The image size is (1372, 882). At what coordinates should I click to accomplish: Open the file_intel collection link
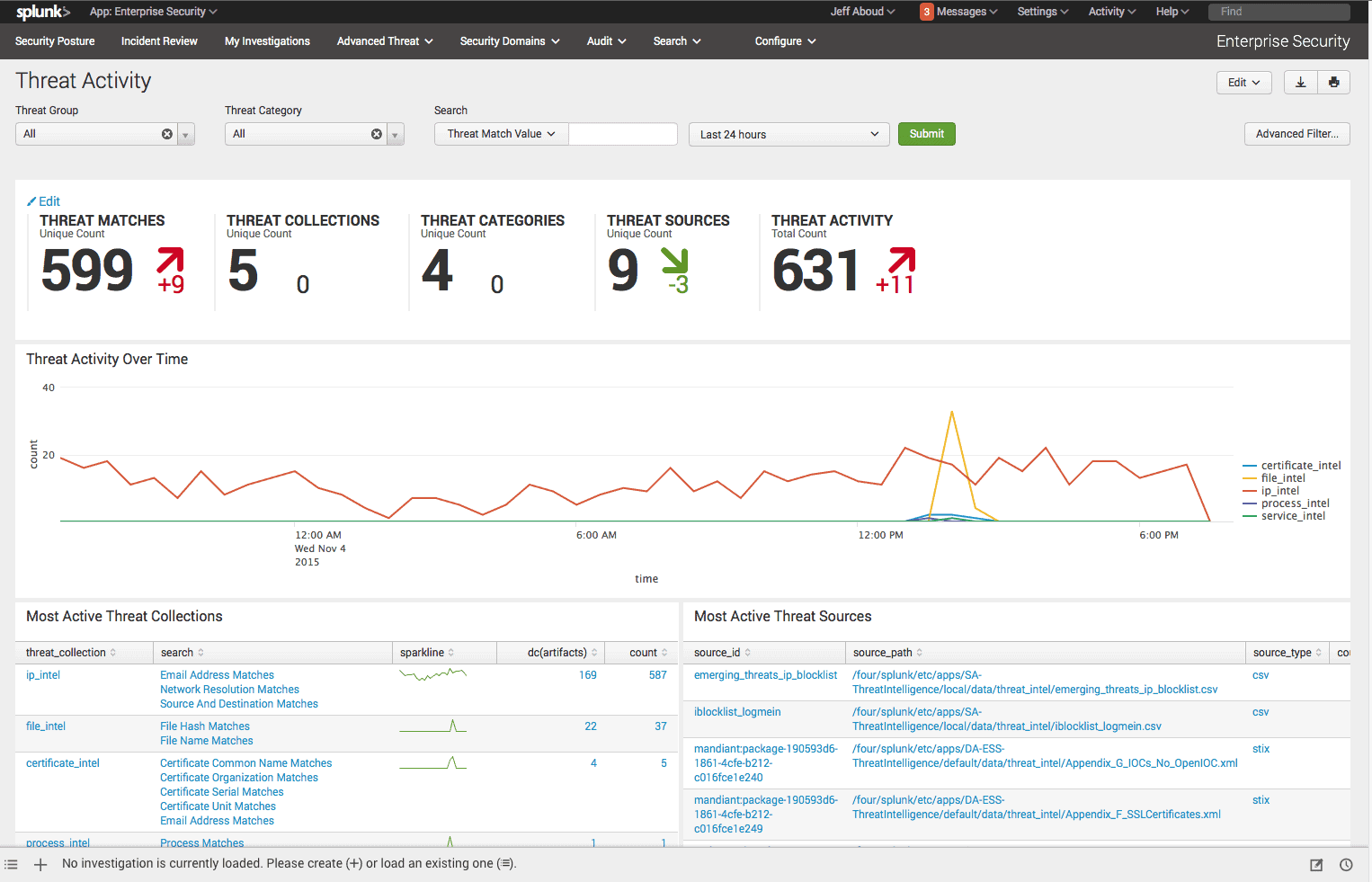[x=46, y=726]
